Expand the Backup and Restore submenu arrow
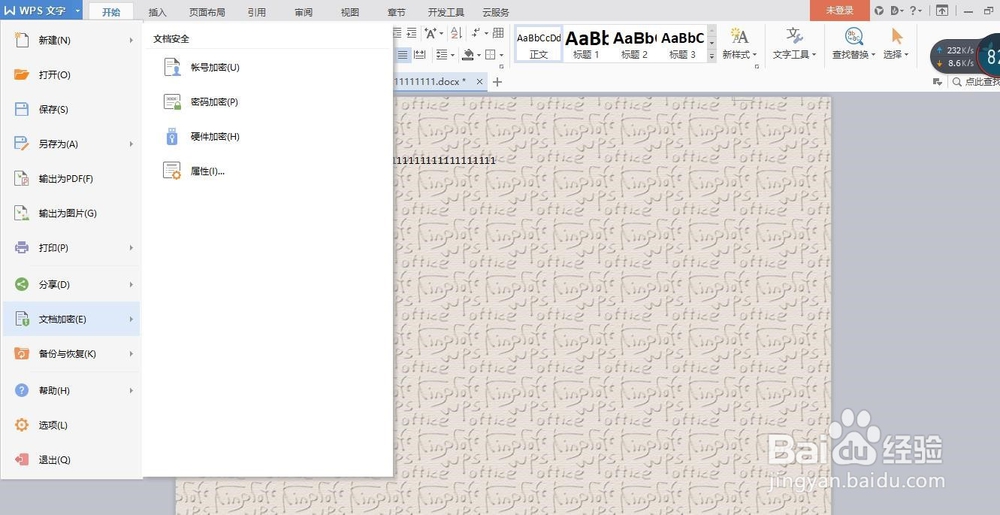1000x515 pixels. coord(131,354)
